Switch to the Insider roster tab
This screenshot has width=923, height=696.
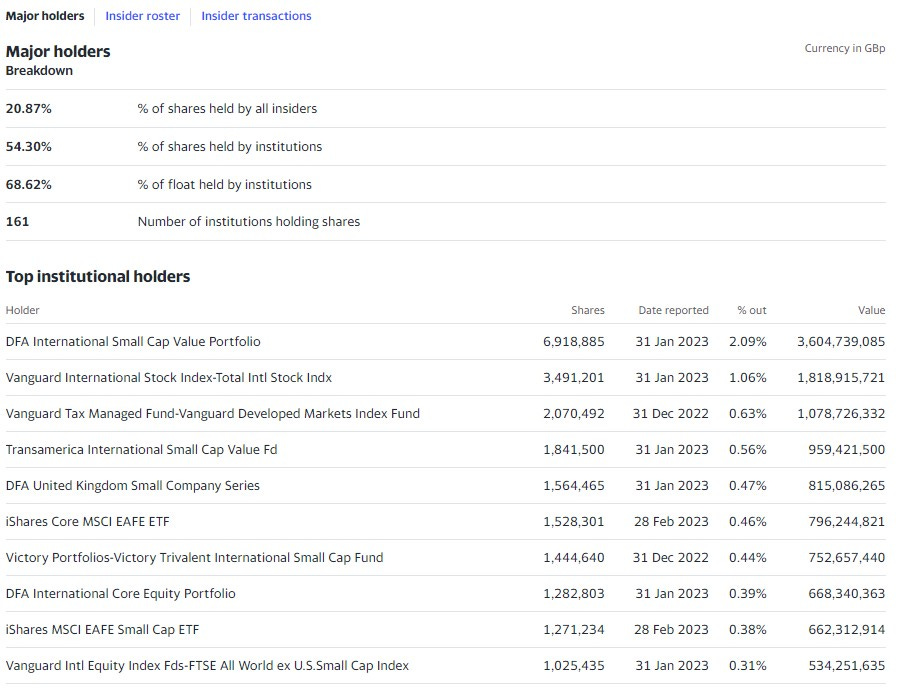tap(142, 16)
